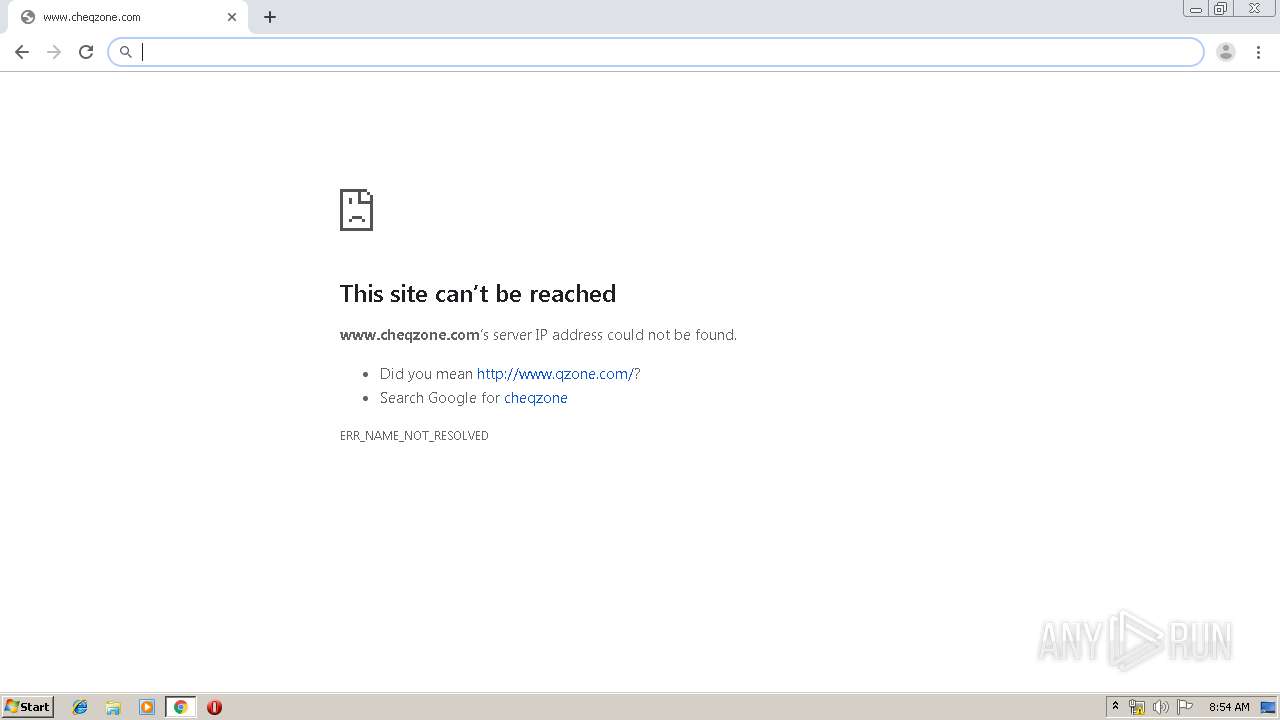The image size is (1280, 720).
Task: Minimize the Chrome window
Action: 1196,8
